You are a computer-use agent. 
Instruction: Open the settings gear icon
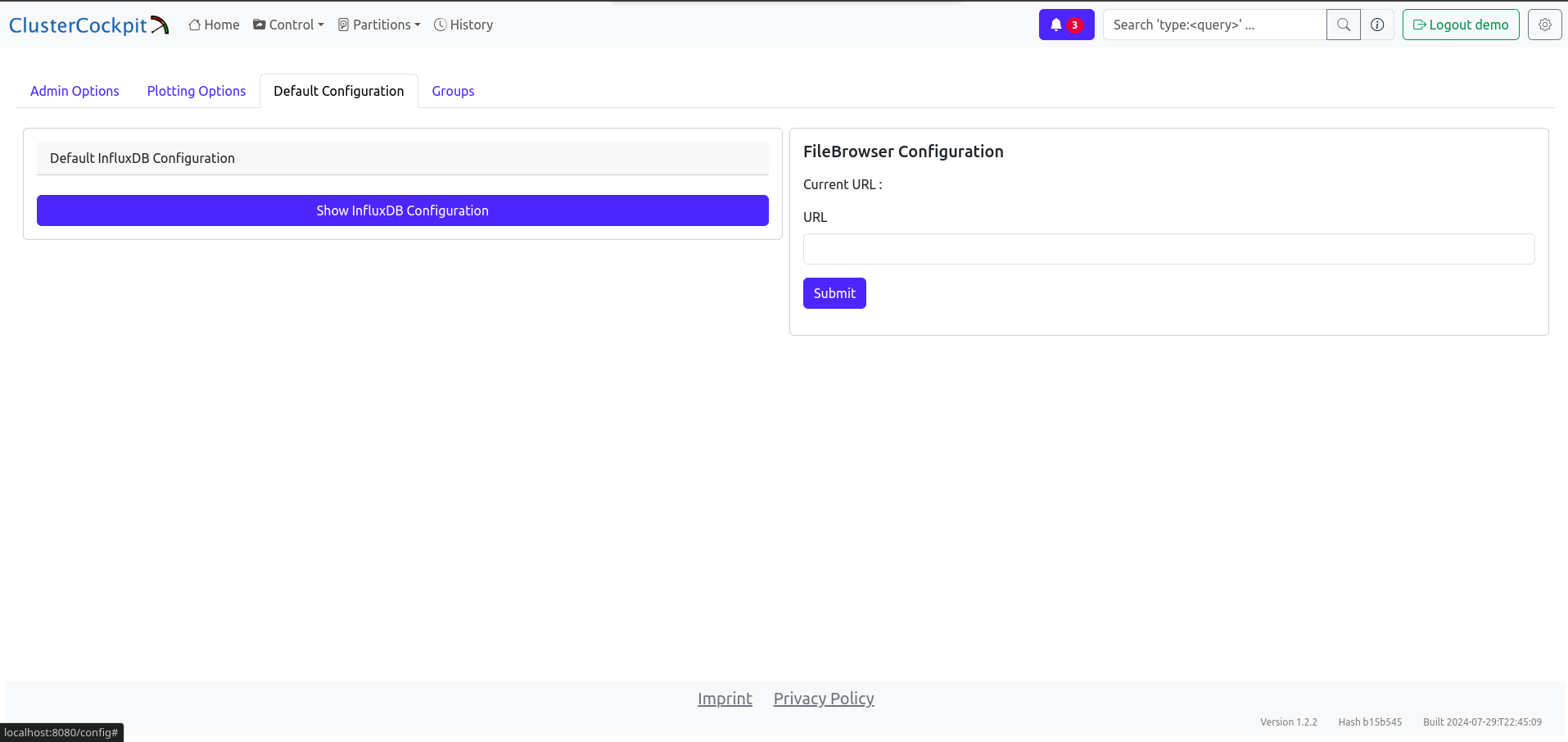coord(1544,25)
